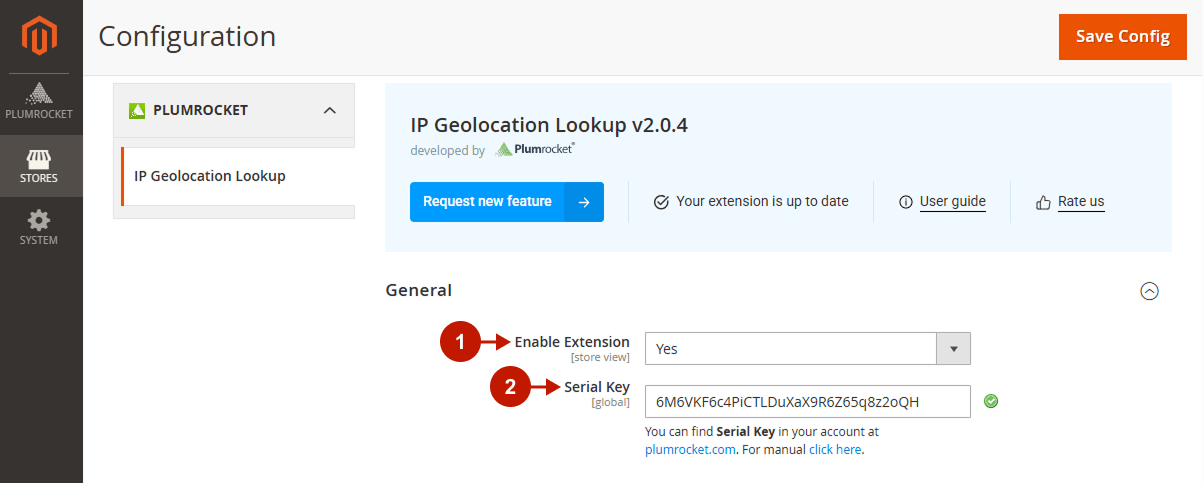Click the Enable Extension label
The height and width of the screenshot is (483, 1204).
pos(572,342)
